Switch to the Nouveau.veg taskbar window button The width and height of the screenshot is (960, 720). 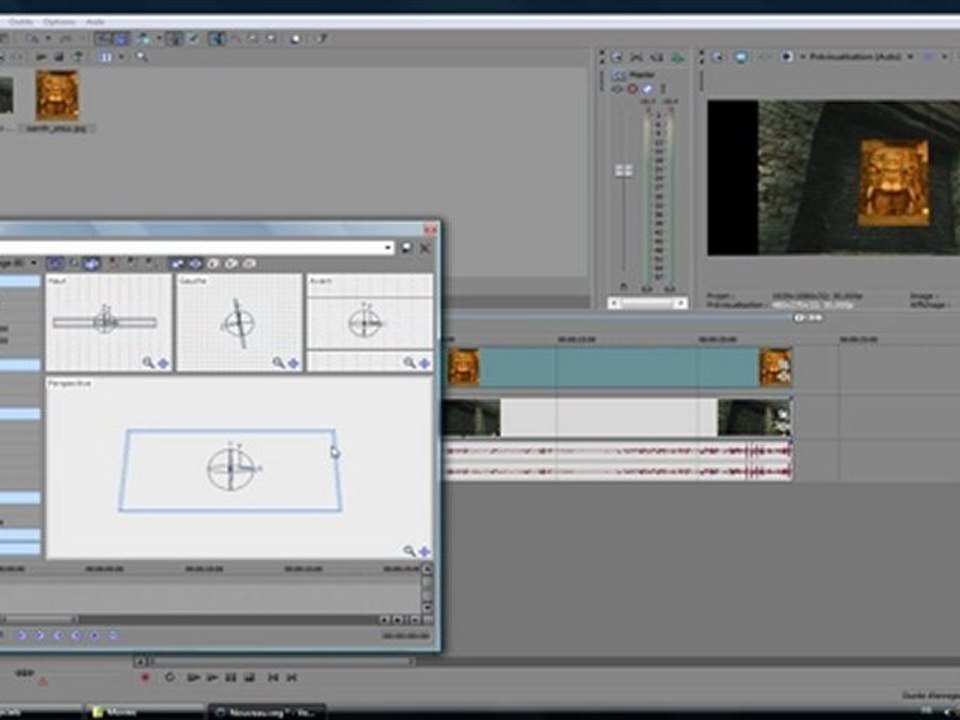[266, 712]
